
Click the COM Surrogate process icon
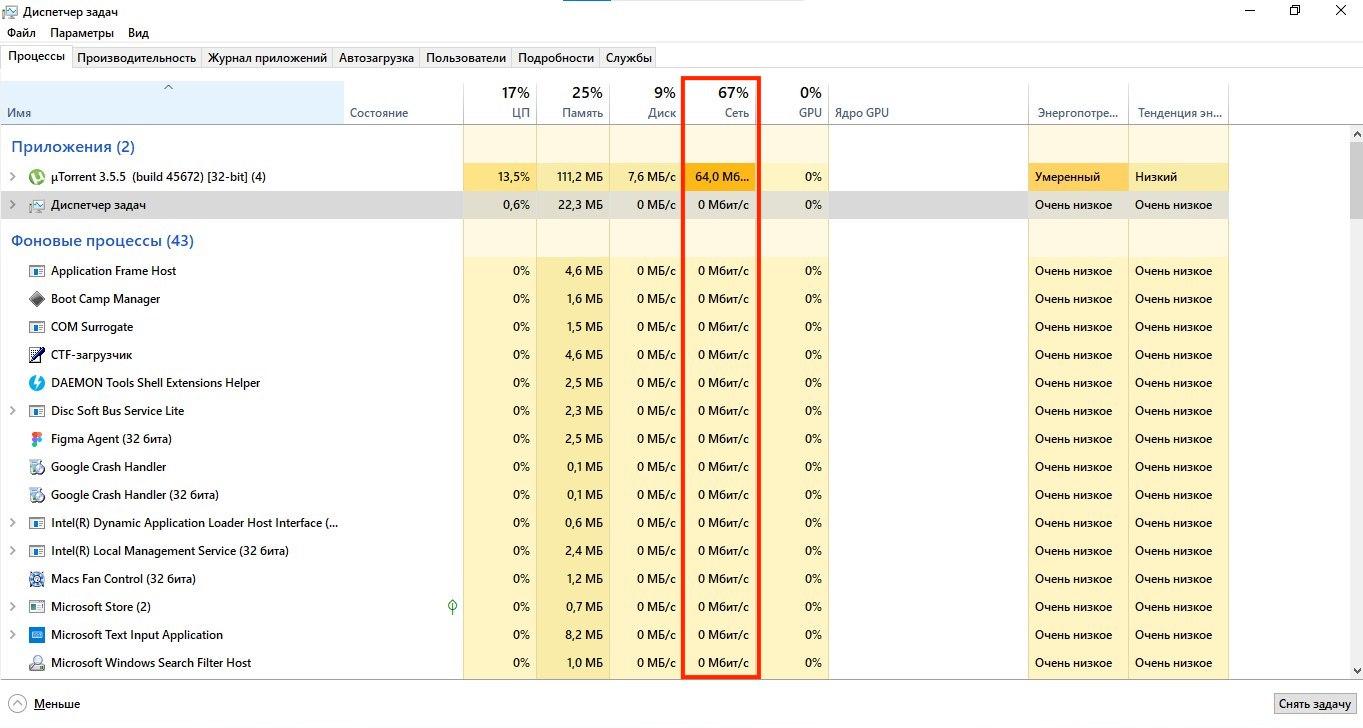point(37,327)
